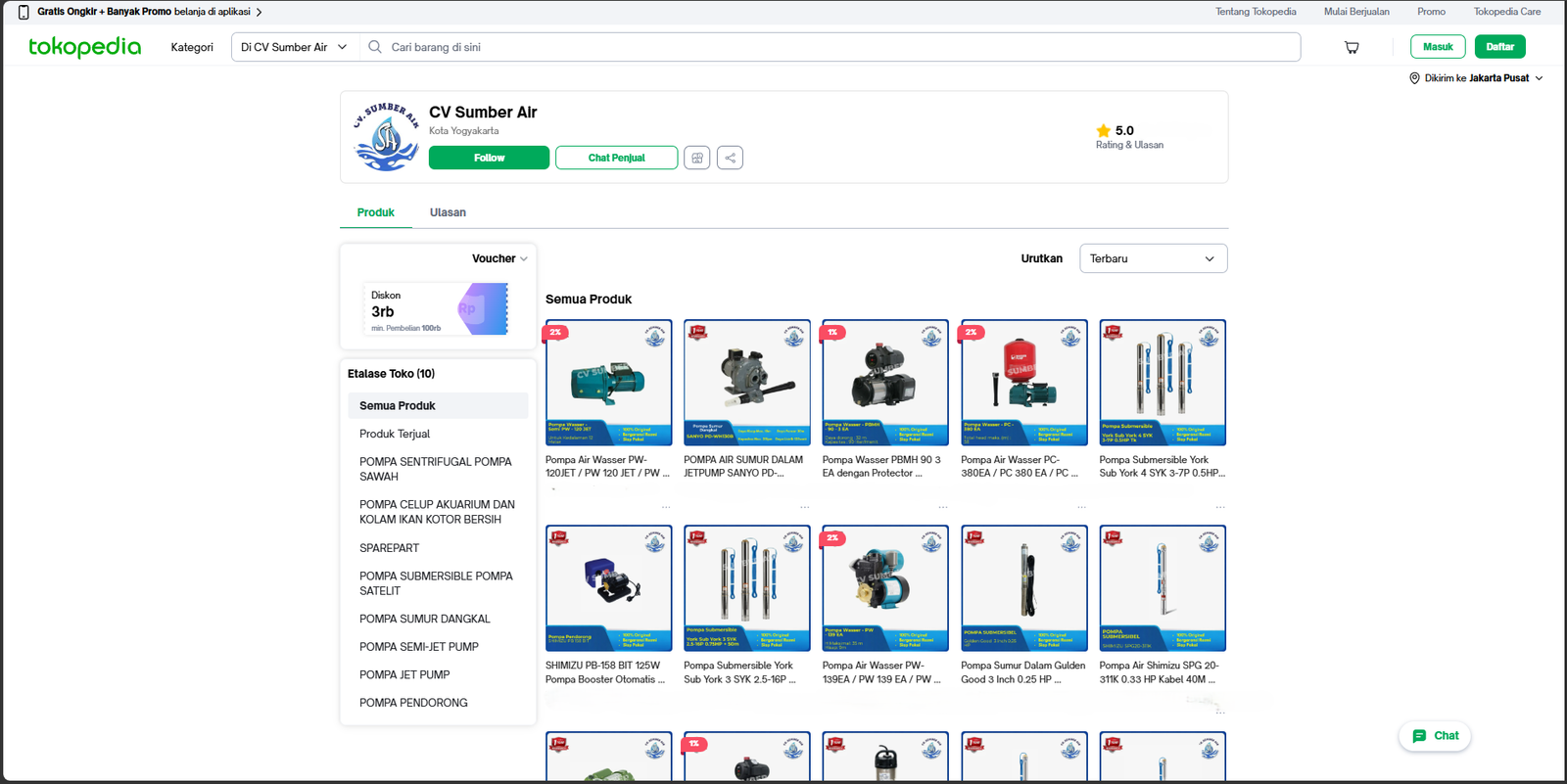Click the SHIMIZU PB-158 BIT product title
The image size is (1567, 784).
[x=606, y=672]
